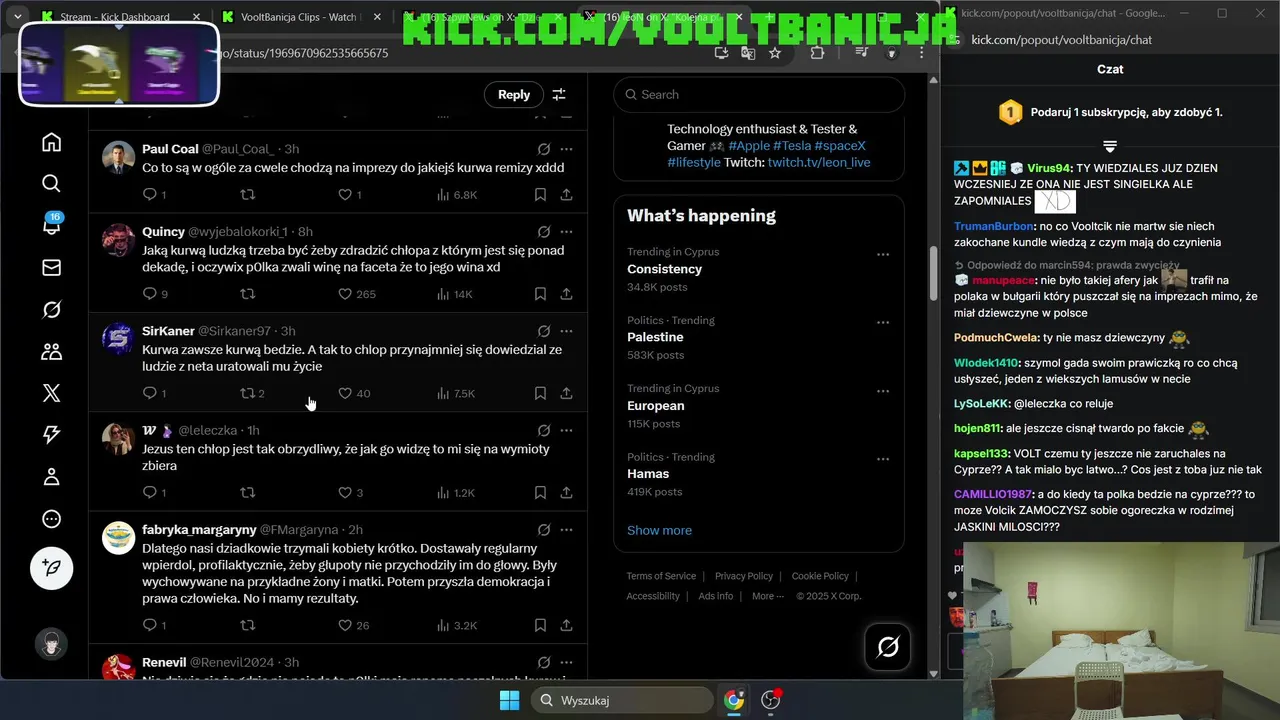Share Paul Coal's reply

(566, 194)
